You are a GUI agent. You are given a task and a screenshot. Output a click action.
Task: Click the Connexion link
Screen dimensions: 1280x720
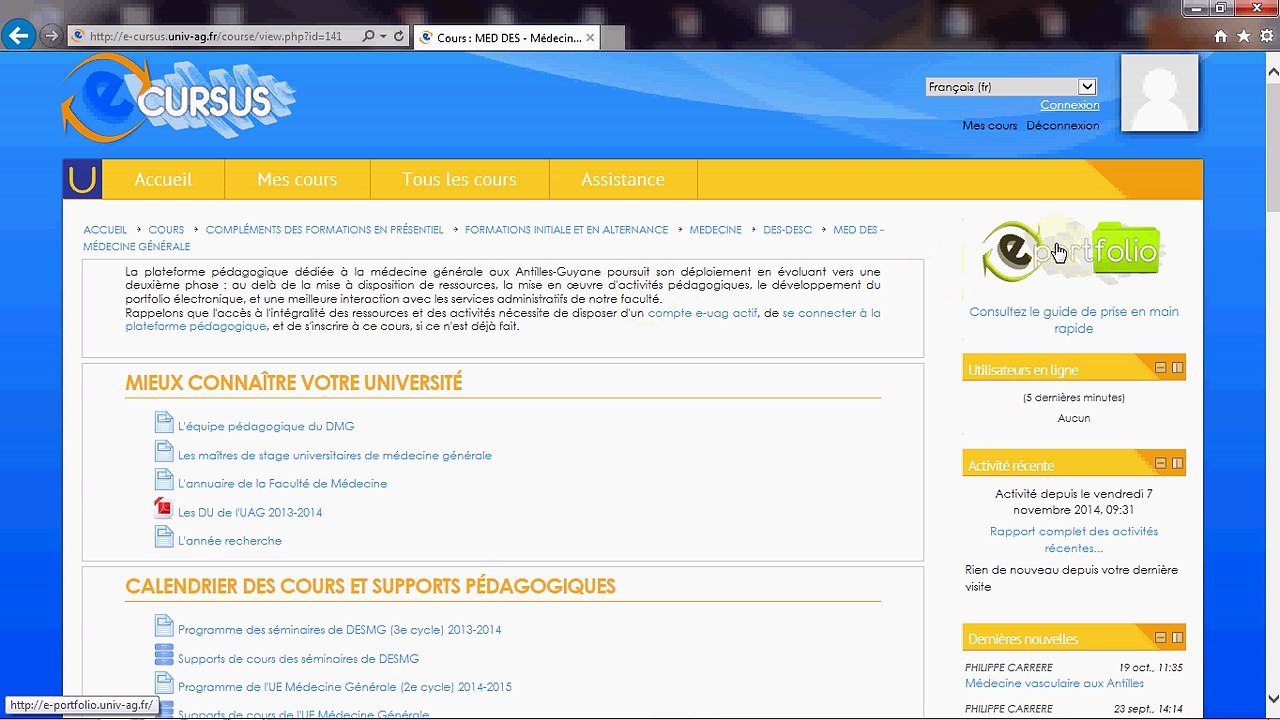1069,105
